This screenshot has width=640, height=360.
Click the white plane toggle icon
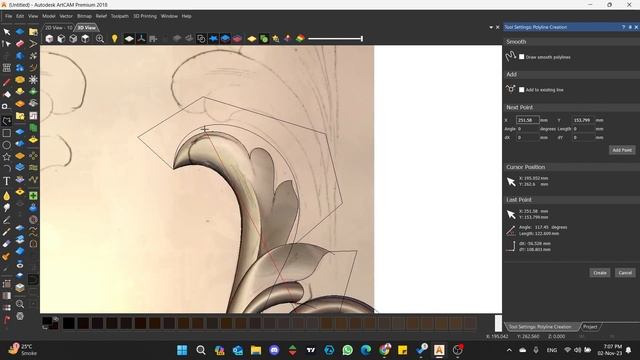click(x=129, y=39)
